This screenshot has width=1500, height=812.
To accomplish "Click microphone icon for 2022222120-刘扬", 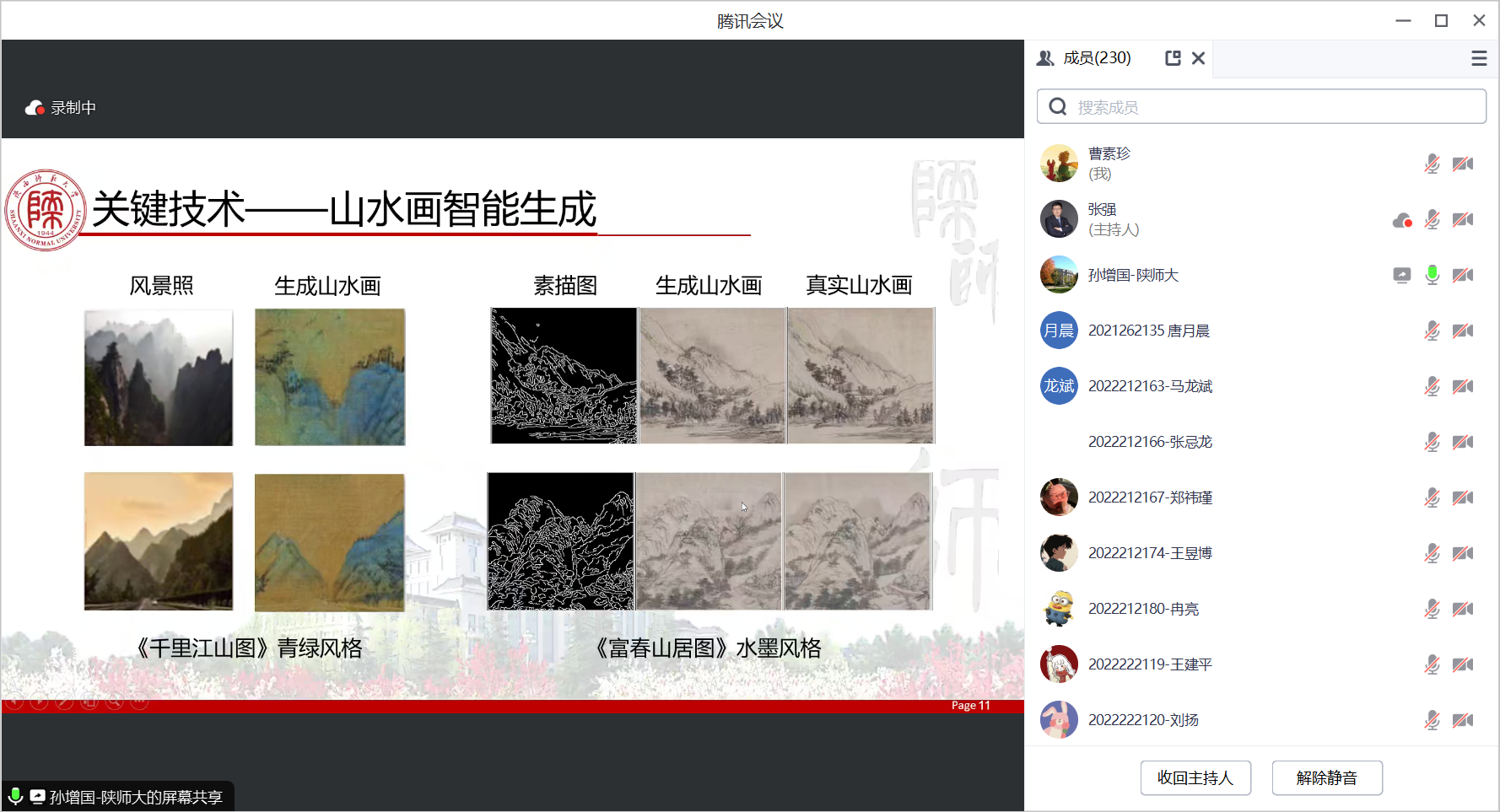I will click(x=1432, y=720).
